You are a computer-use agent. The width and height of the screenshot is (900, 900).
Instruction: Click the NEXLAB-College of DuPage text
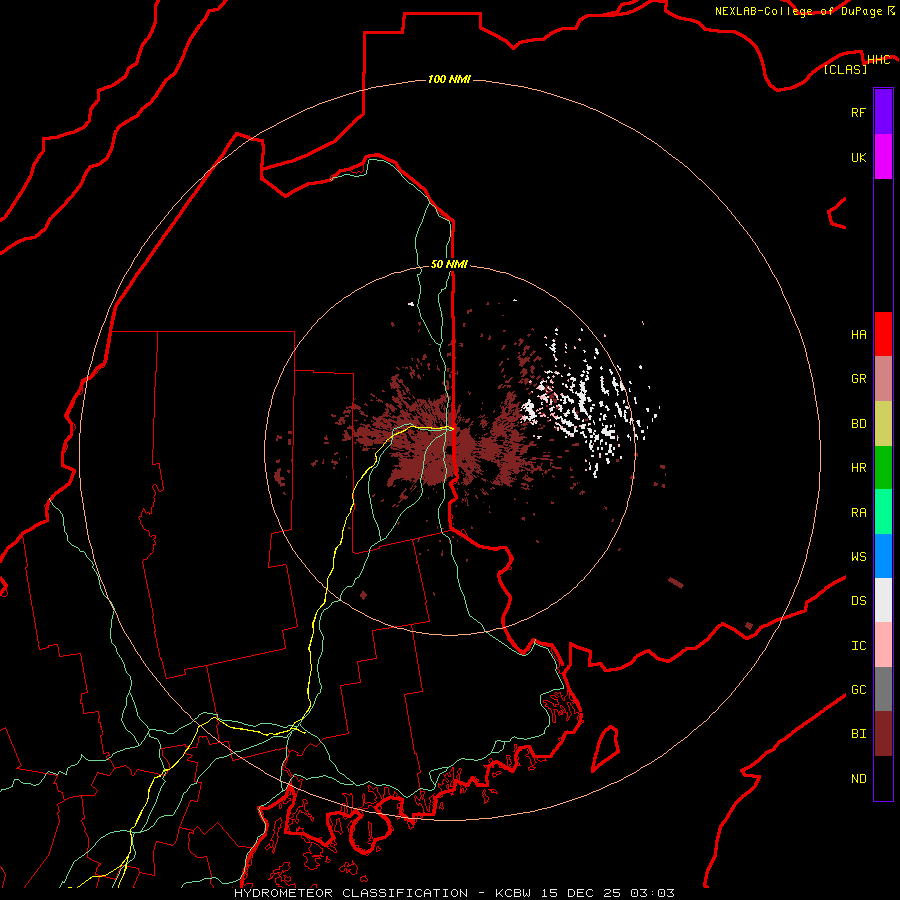pos(798,11)
